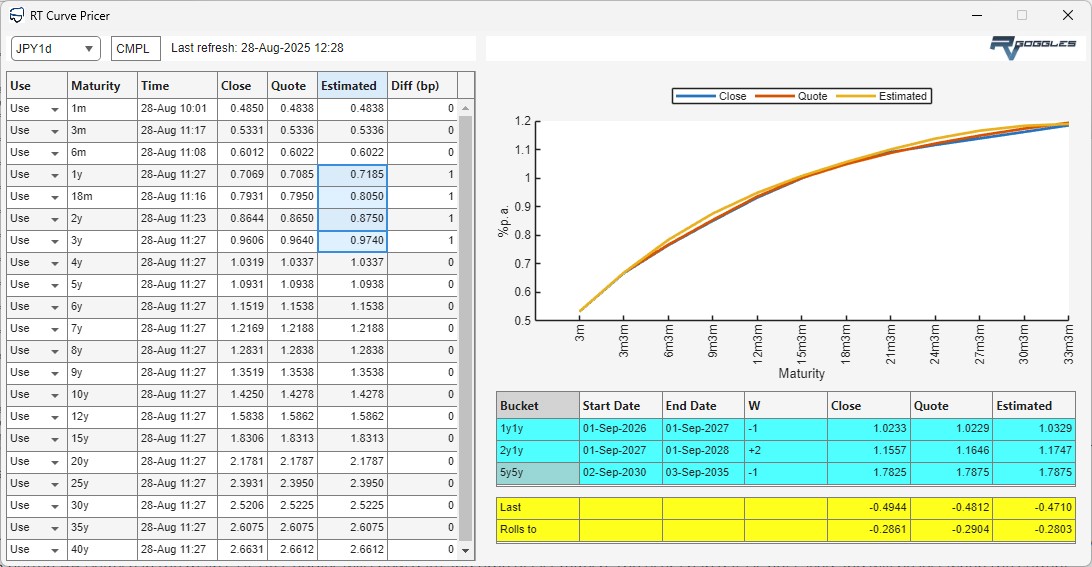Viewport: 1092px width, 567px height.
Task: Open the JPY1d curve dropdown
Action: pos(55,48)
